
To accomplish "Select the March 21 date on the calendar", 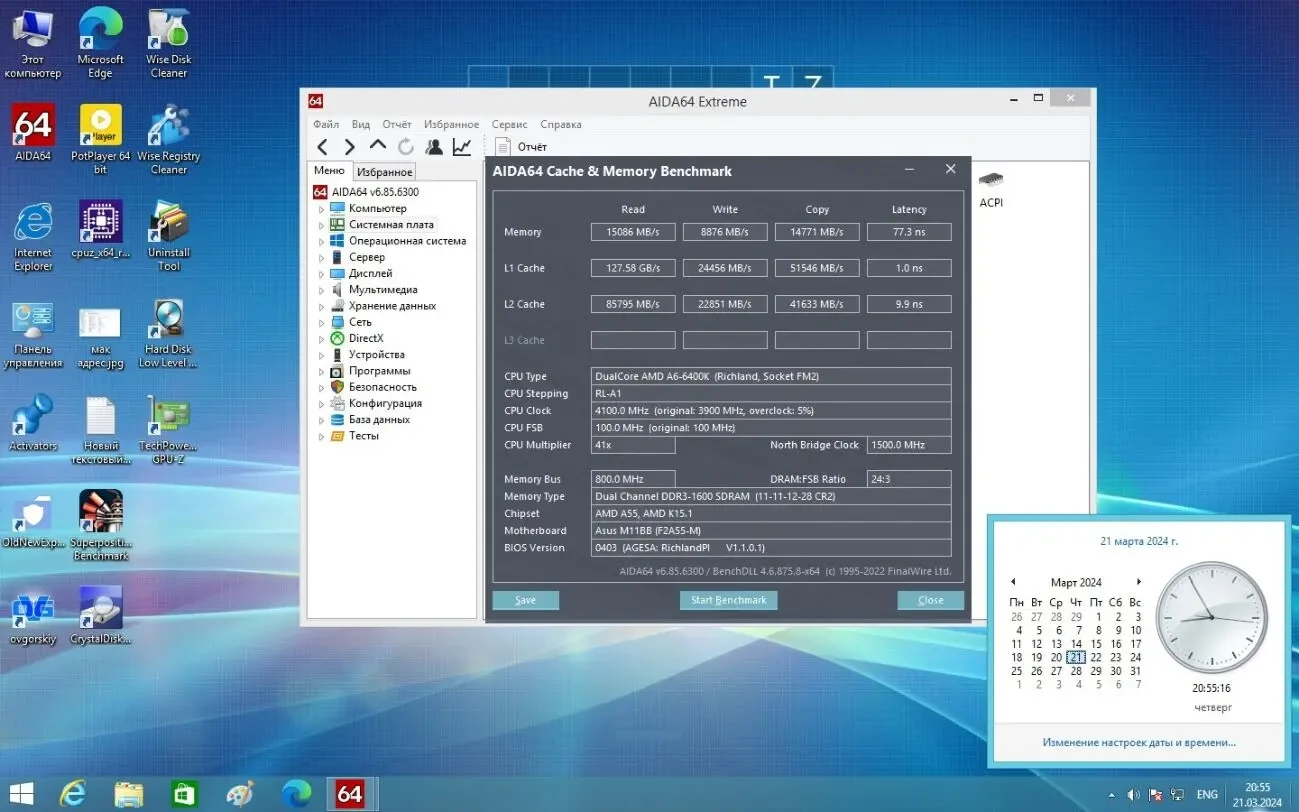I will point(1075,657).
